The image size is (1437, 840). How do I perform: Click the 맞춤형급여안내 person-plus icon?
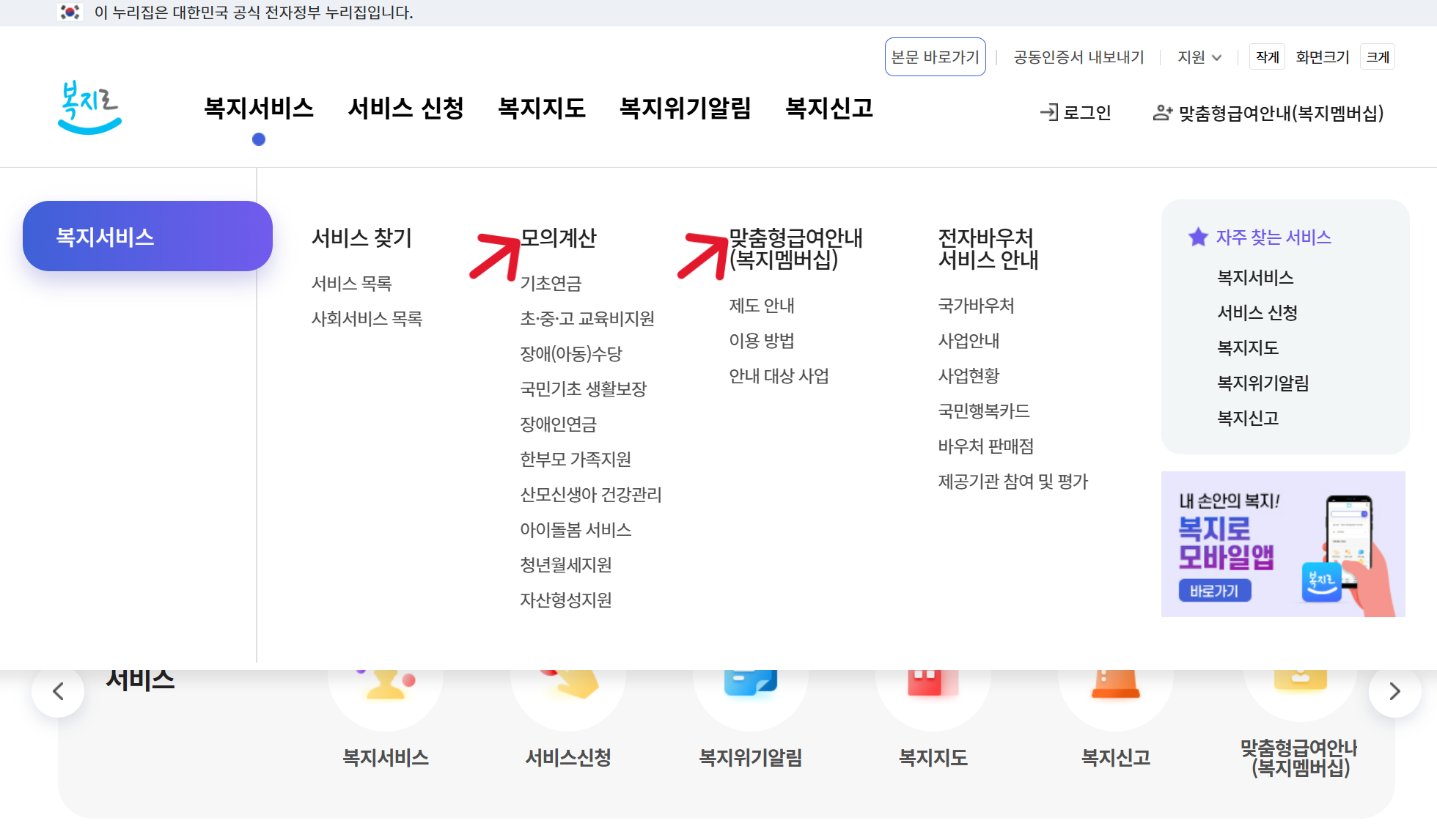tap(1162, 111)
